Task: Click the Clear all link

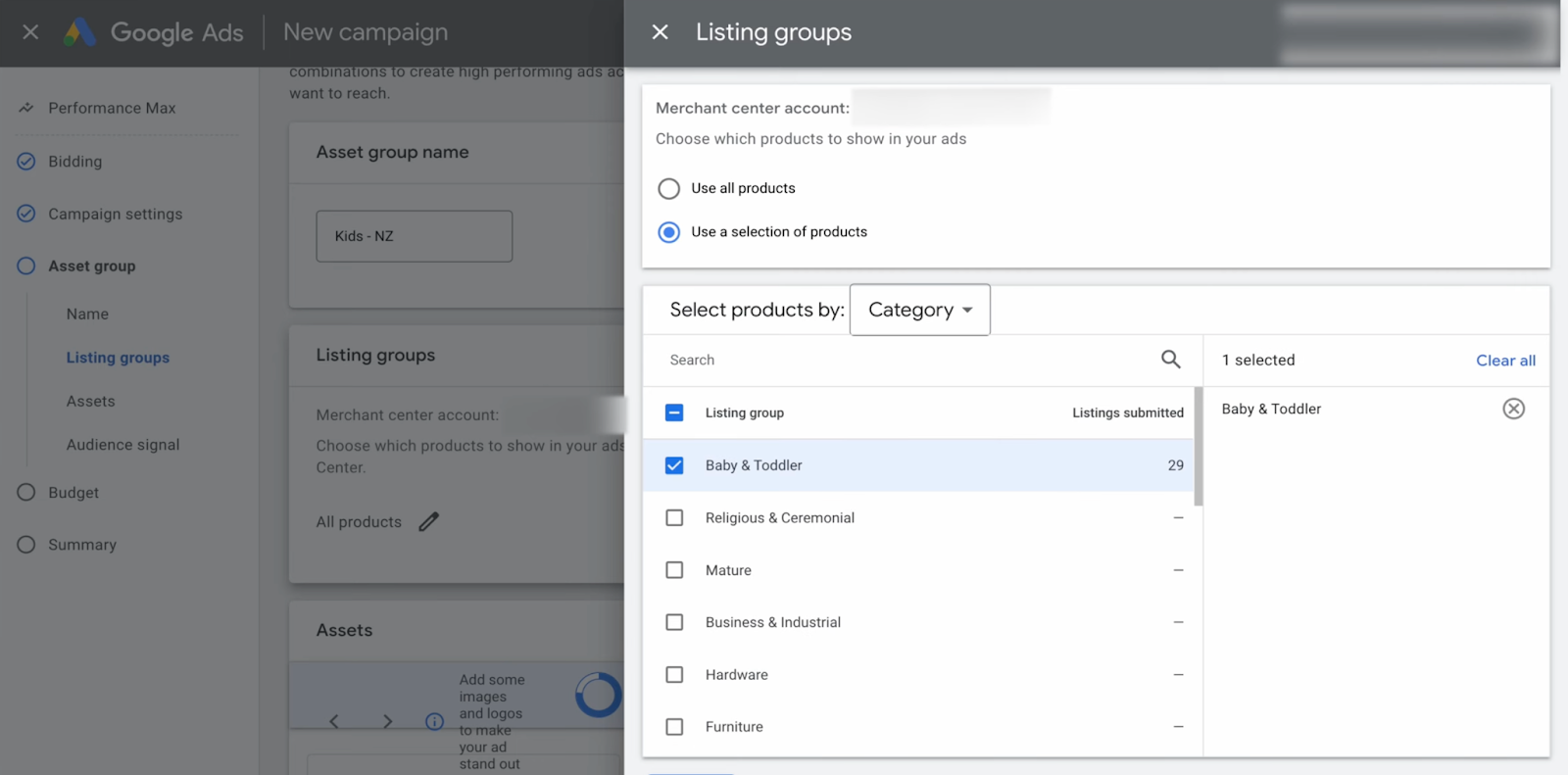Action: pyautogui.click(x=1505, y=361)
